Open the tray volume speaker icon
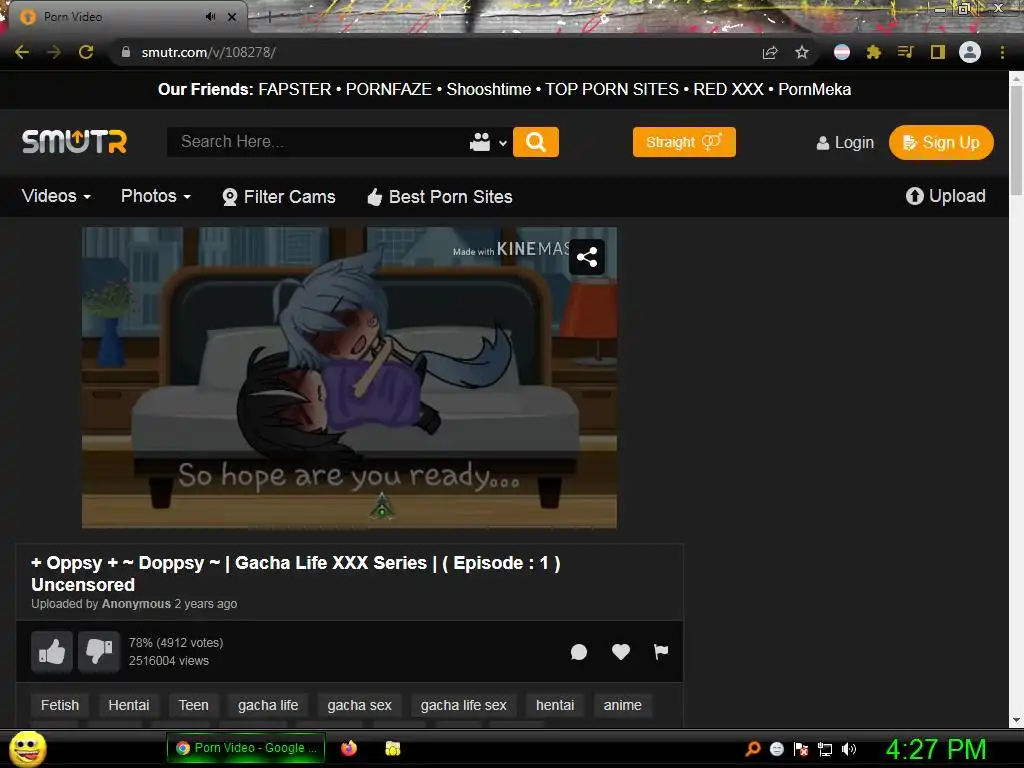 coord(849,749)
